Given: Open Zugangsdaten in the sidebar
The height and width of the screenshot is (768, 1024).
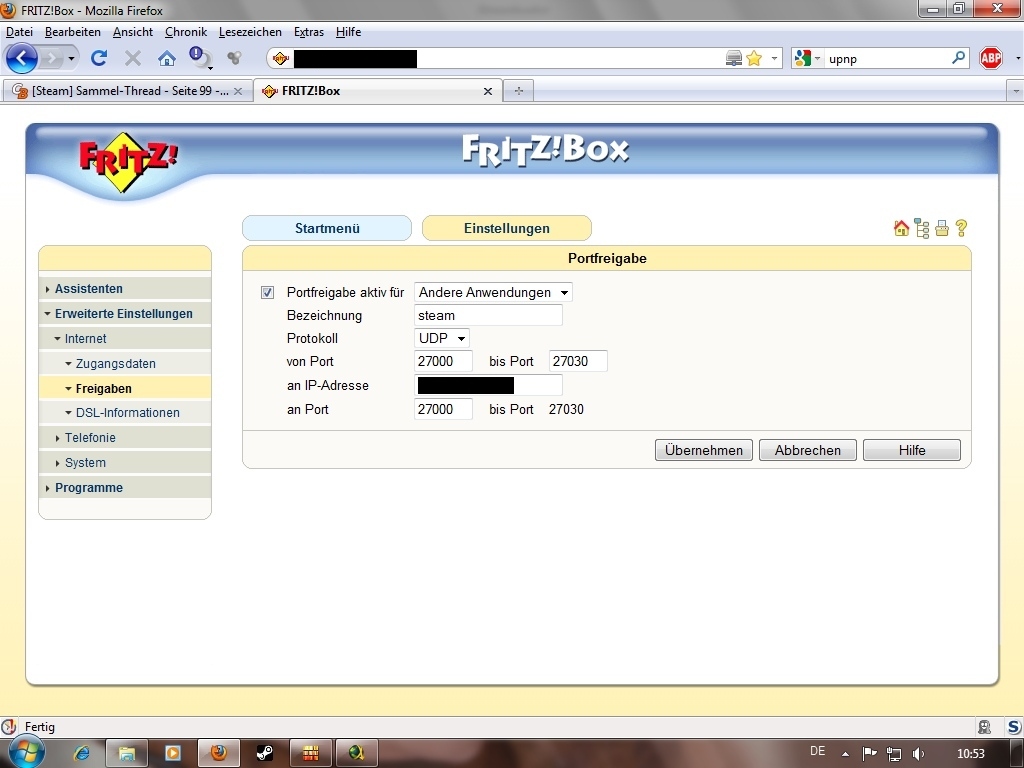Looking at the screenshot, I should [x=115, y=363].
